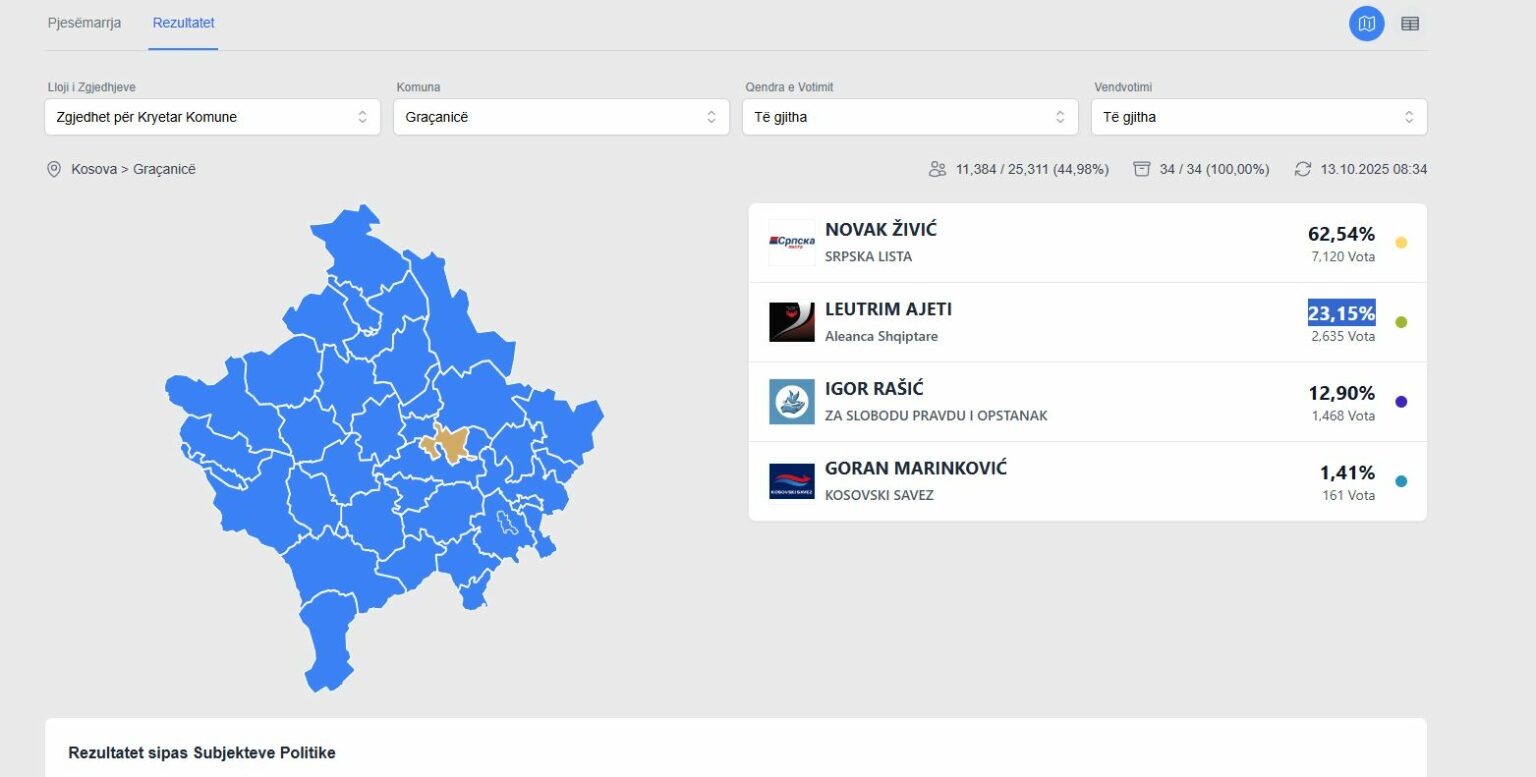Expand the Lloji i Zgjedhjeve dropdown
The width and height of the screenshot is (1536, 777).
[x=212, y=117]
